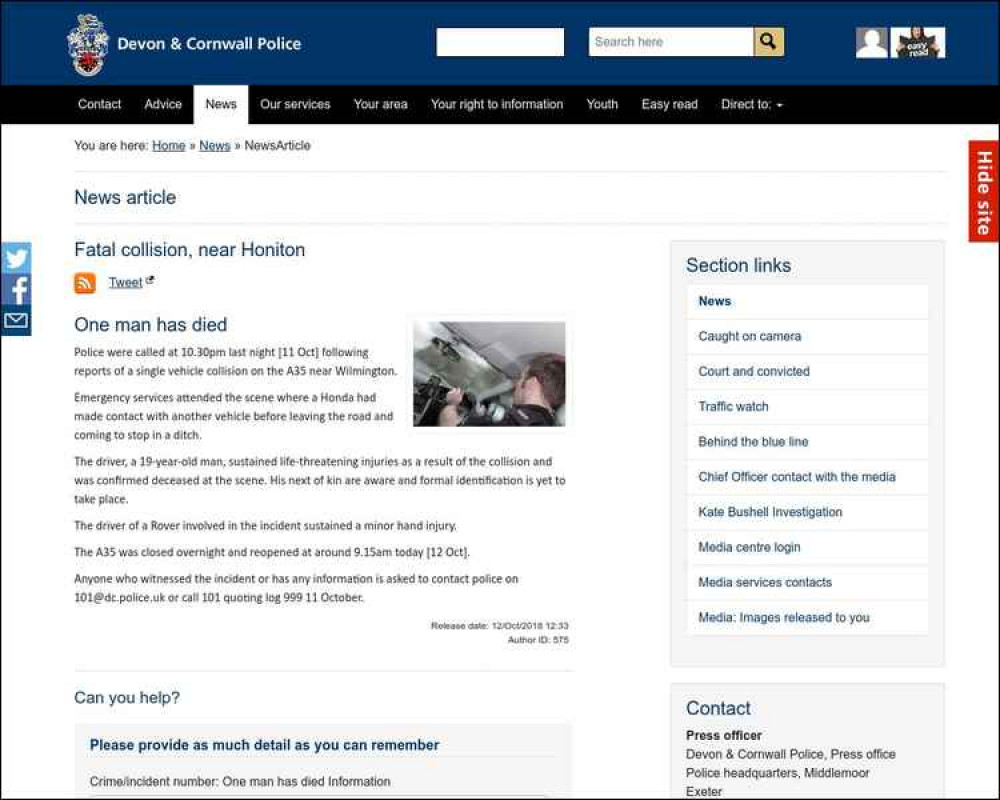The image size is (1000, 800).
Task: Follow the News breadcrumb link
Action: (214, 145)
